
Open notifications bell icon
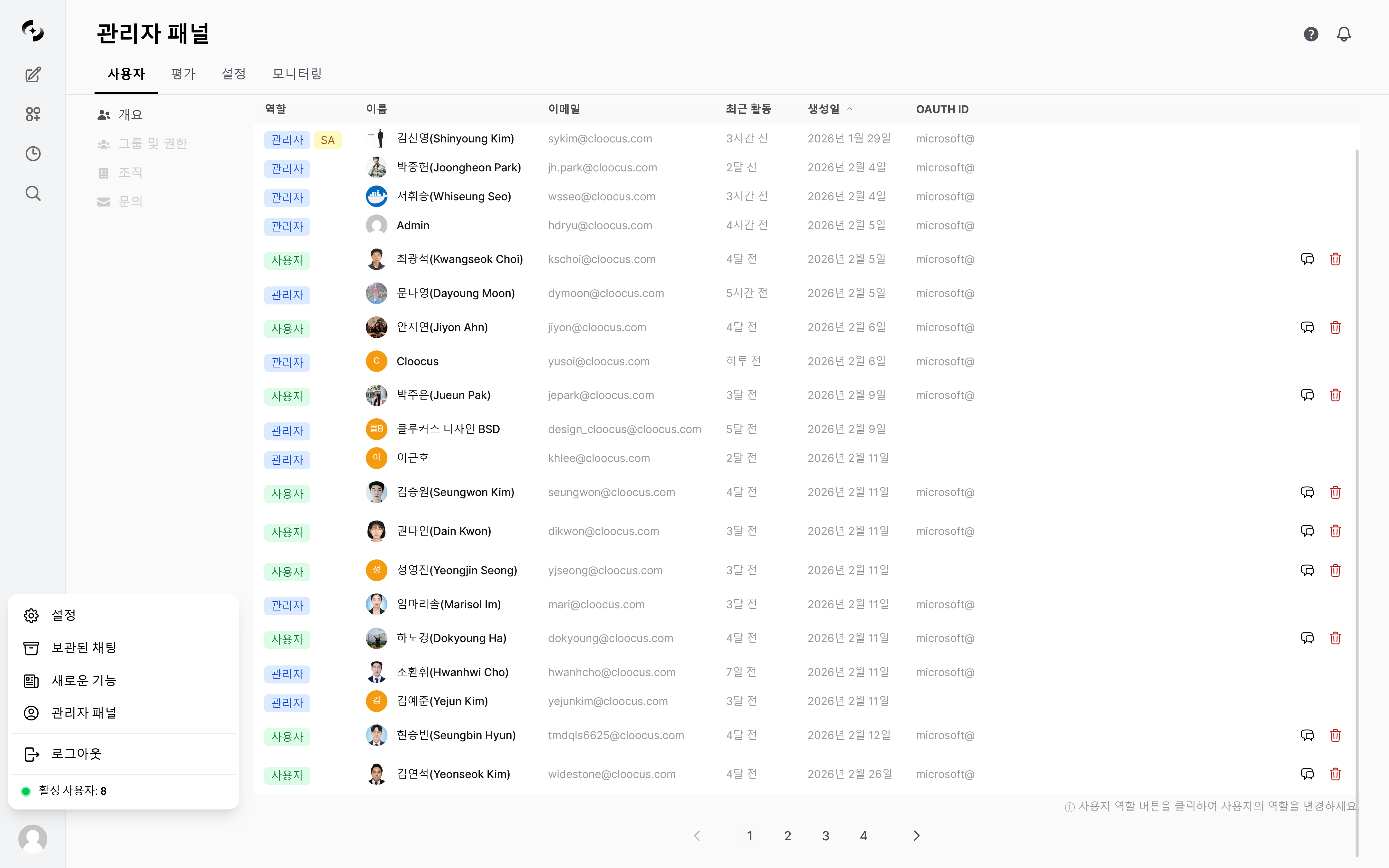coord(1344,34)
